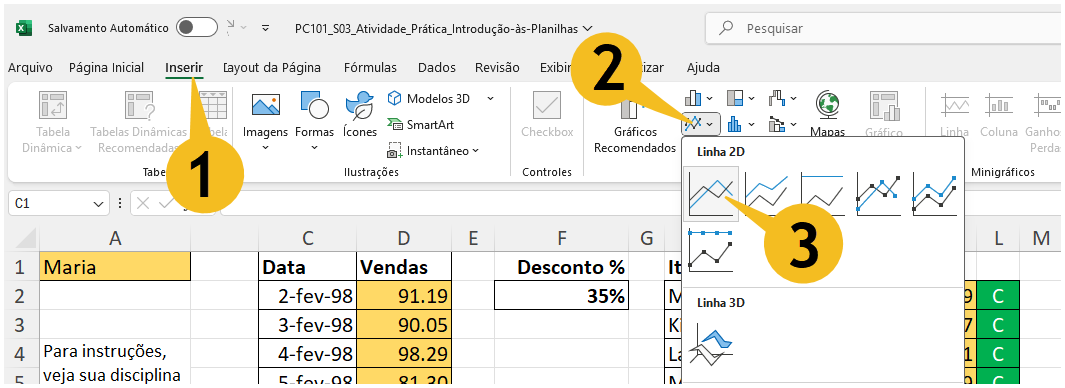Select the yellow Maria cell in A1

pos(115,267)
